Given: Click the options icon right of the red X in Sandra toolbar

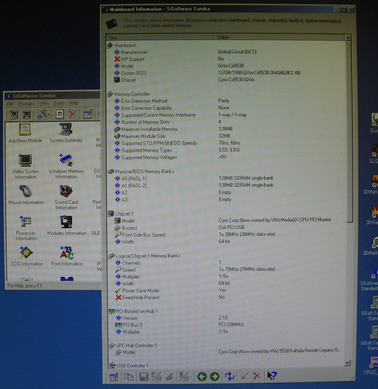Looking at the screenshot, I should [87, 114].
